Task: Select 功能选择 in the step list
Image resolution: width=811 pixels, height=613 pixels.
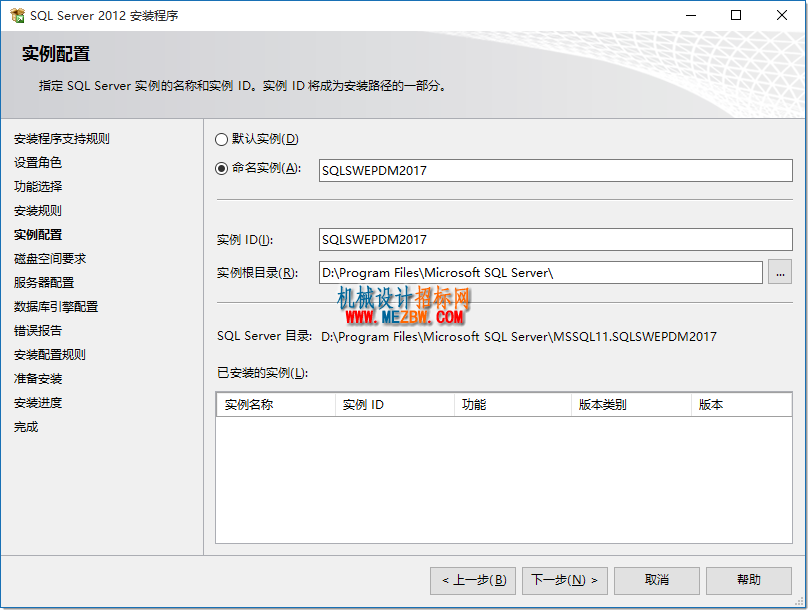Action: [x=38, y=186]
